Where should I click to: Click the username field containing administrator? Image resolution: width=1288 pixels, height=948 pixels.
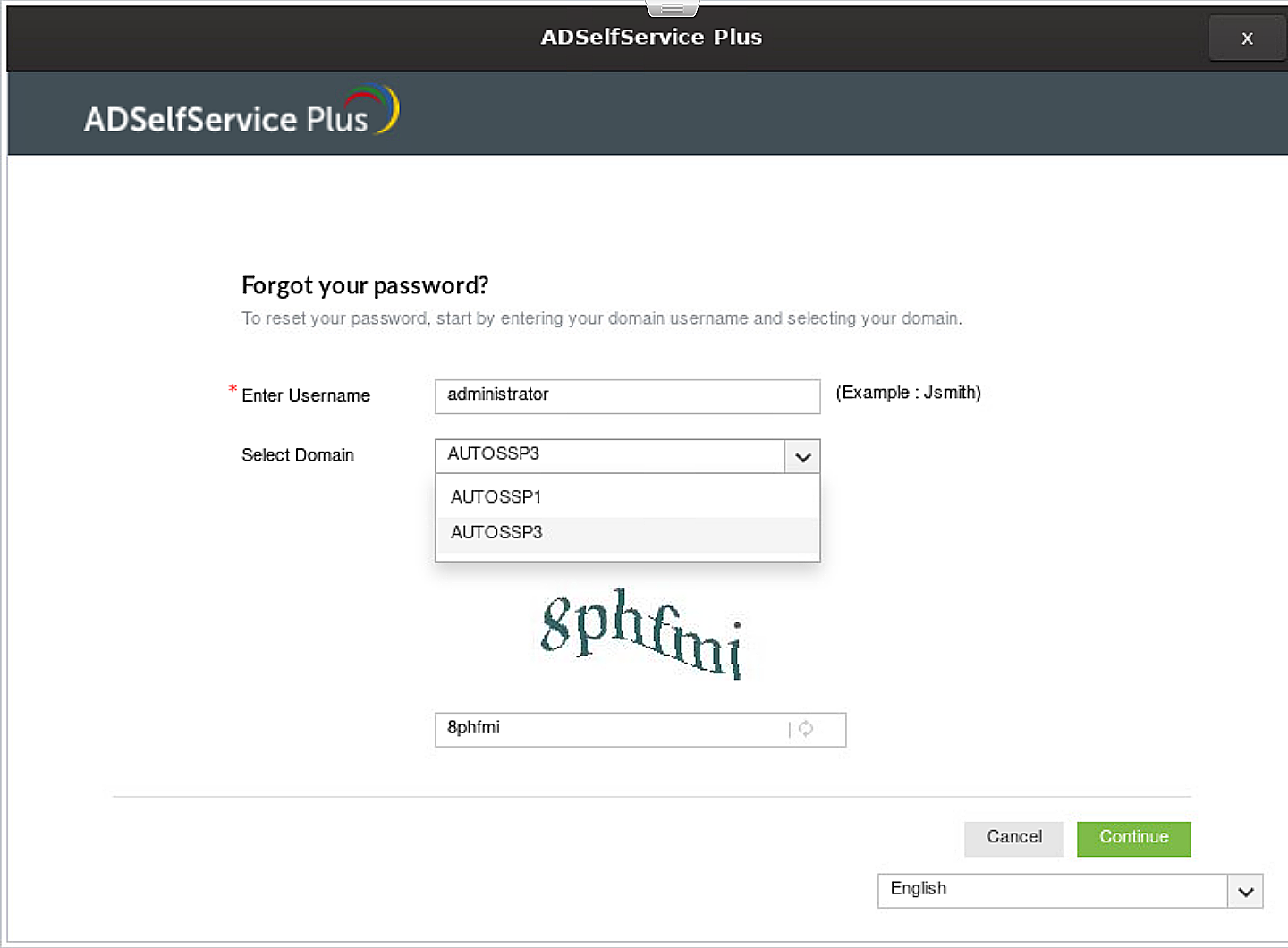[x=626, y=396]
